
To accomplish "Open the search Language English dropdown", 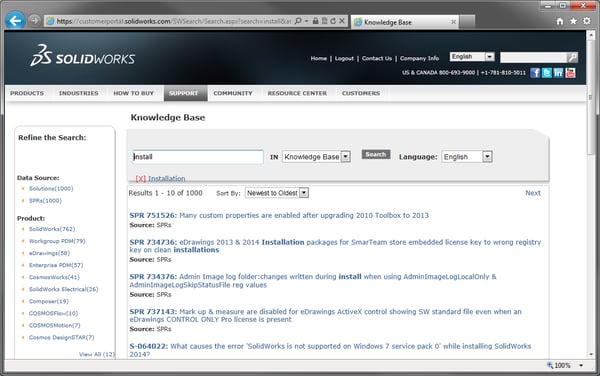I will coord(467,157).
